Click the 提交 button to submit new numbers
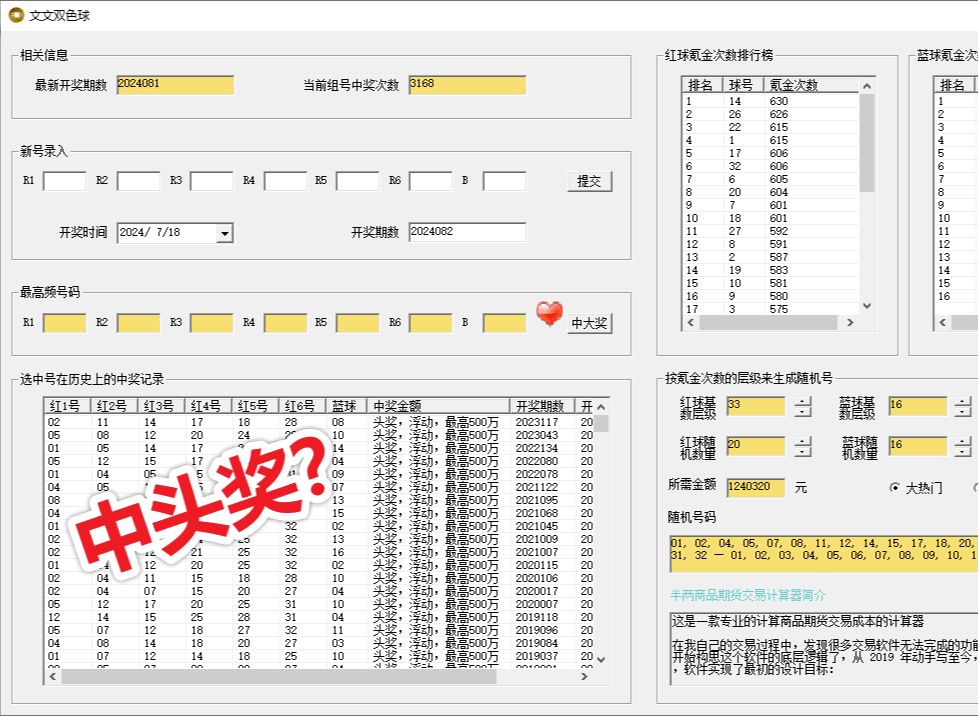 point(589,181)
